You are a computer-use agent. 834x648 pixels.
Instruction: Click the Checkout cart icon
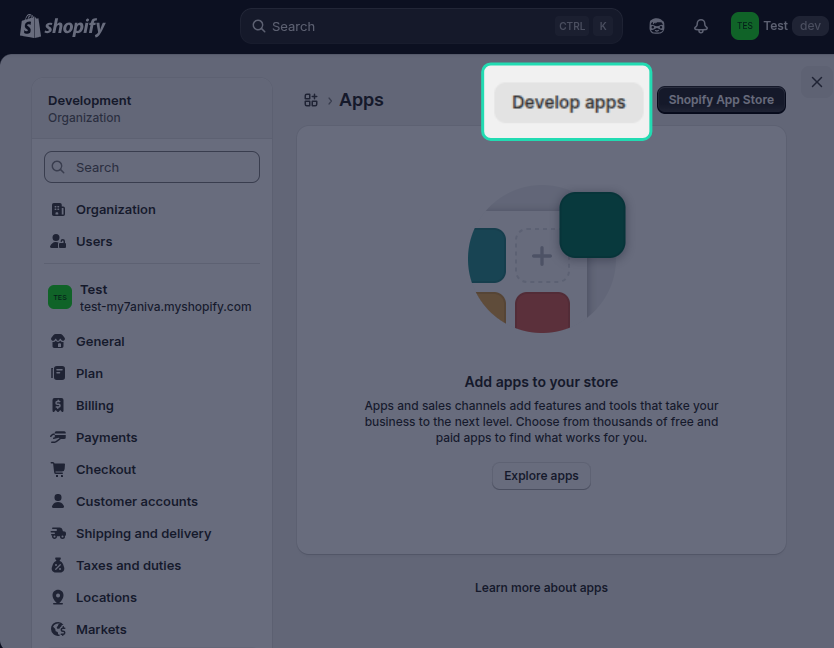[58, 469]
